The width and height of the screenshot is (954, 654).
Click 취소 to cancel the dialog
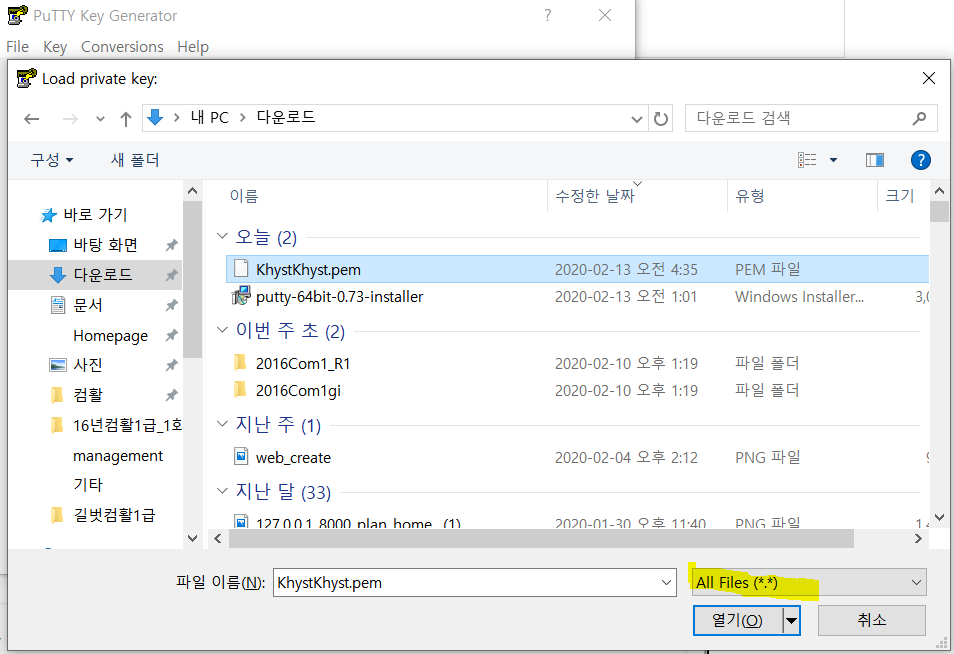pos(872,621)
